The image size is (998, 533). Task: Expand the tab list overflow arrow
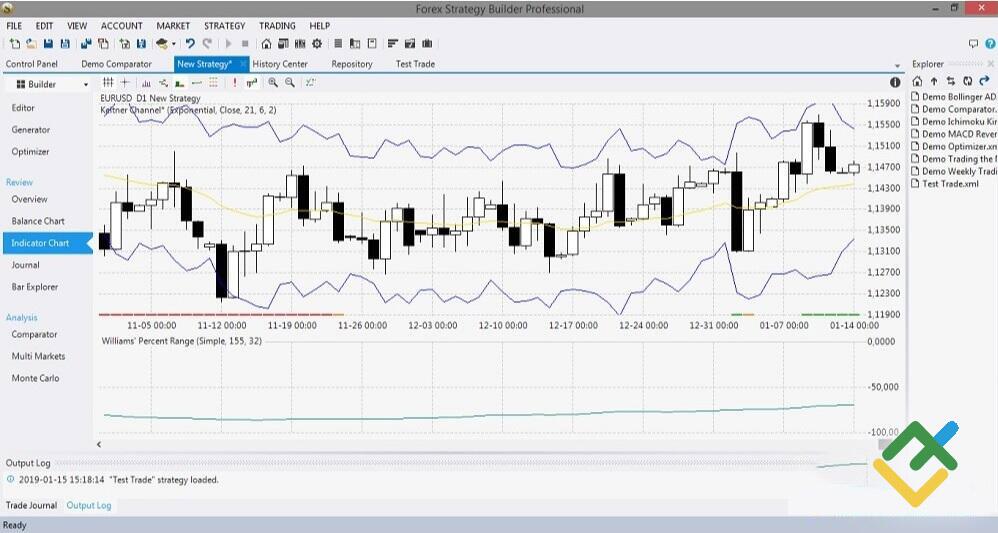pos(897,66)
